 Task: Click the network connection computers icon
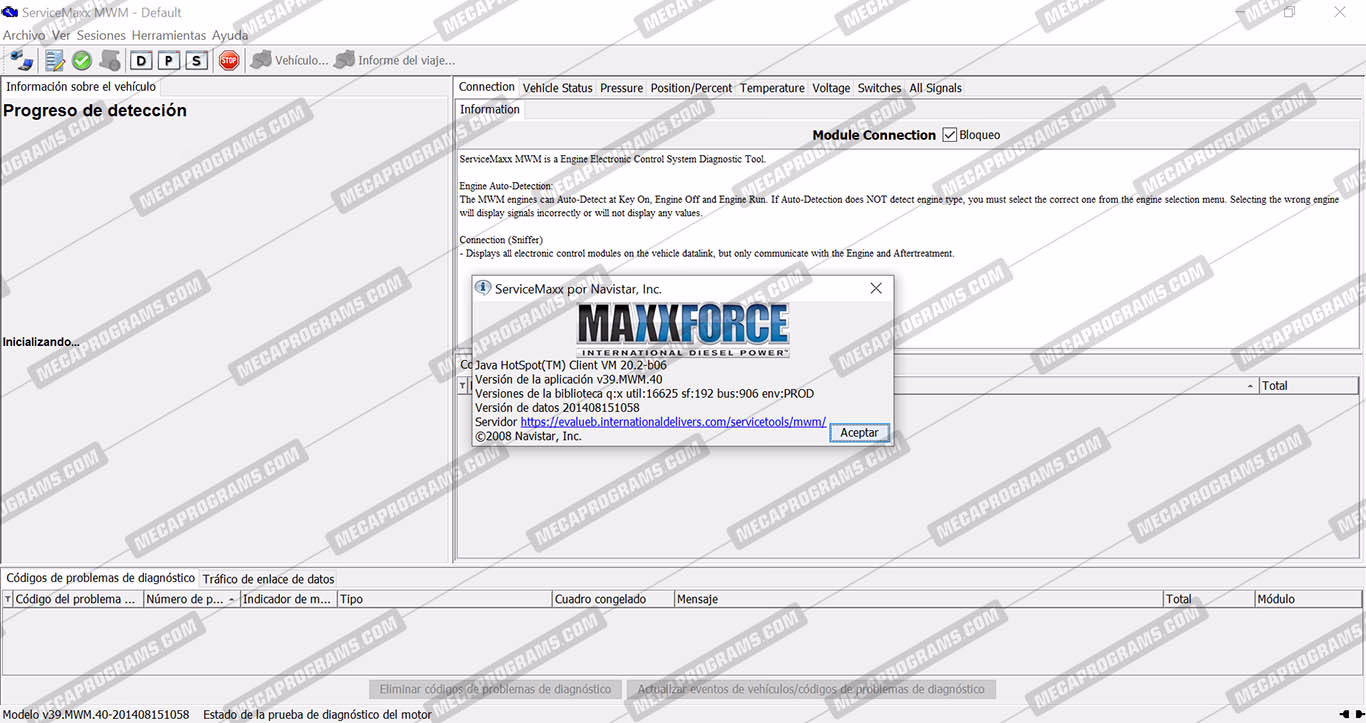[22, 61]
